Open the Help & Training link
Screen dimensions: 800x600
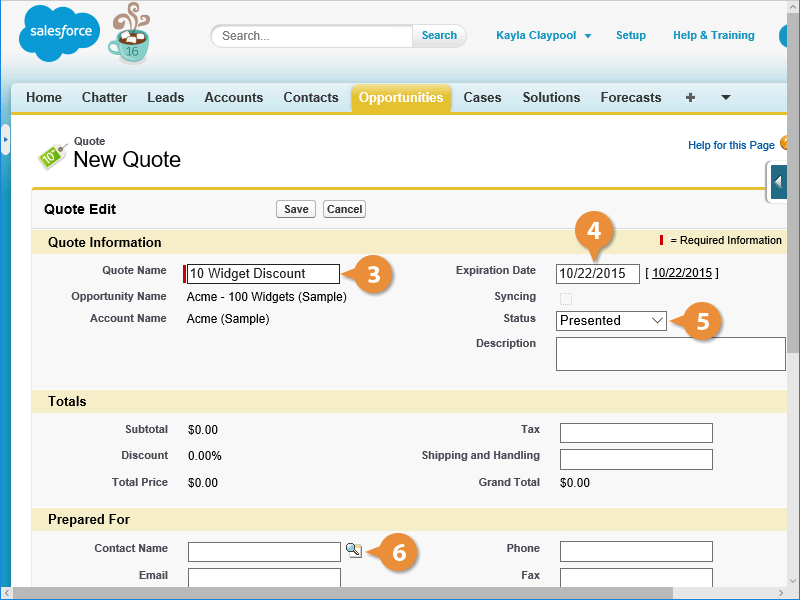pyautogui.click(x=713, y=35)
